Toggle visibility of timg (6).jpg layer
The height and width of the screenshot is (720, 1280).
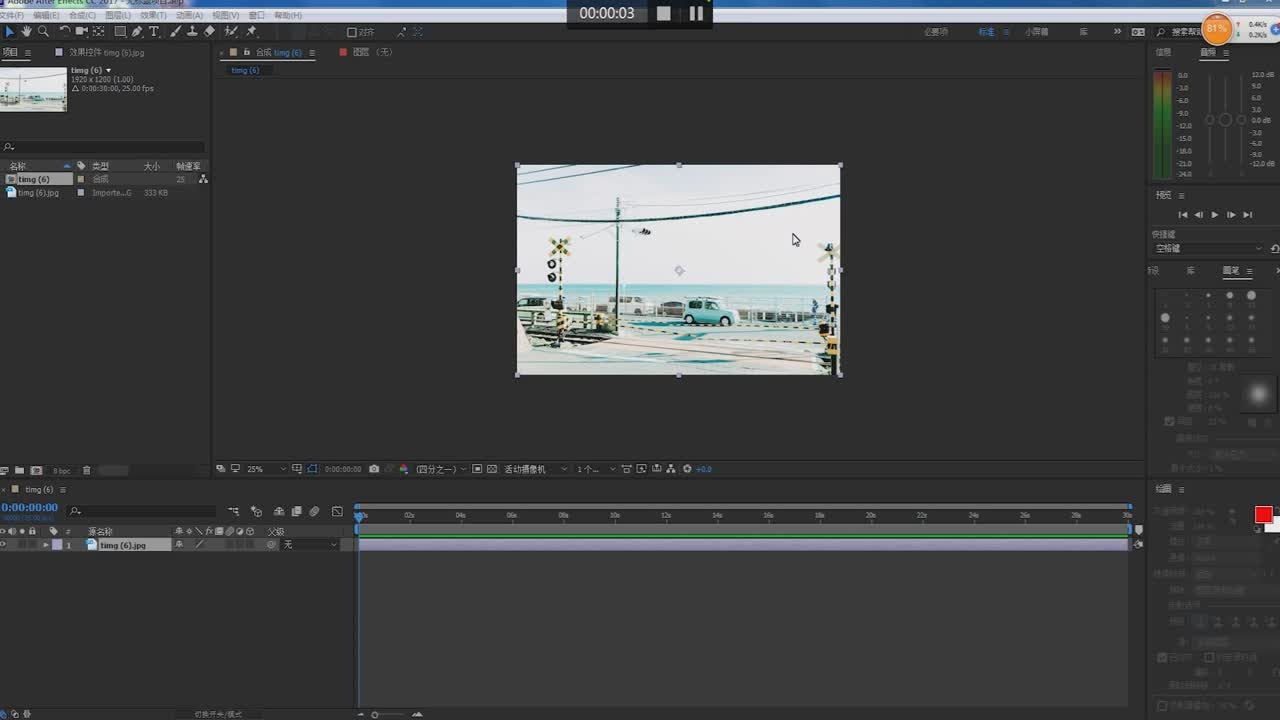[3, 545]
